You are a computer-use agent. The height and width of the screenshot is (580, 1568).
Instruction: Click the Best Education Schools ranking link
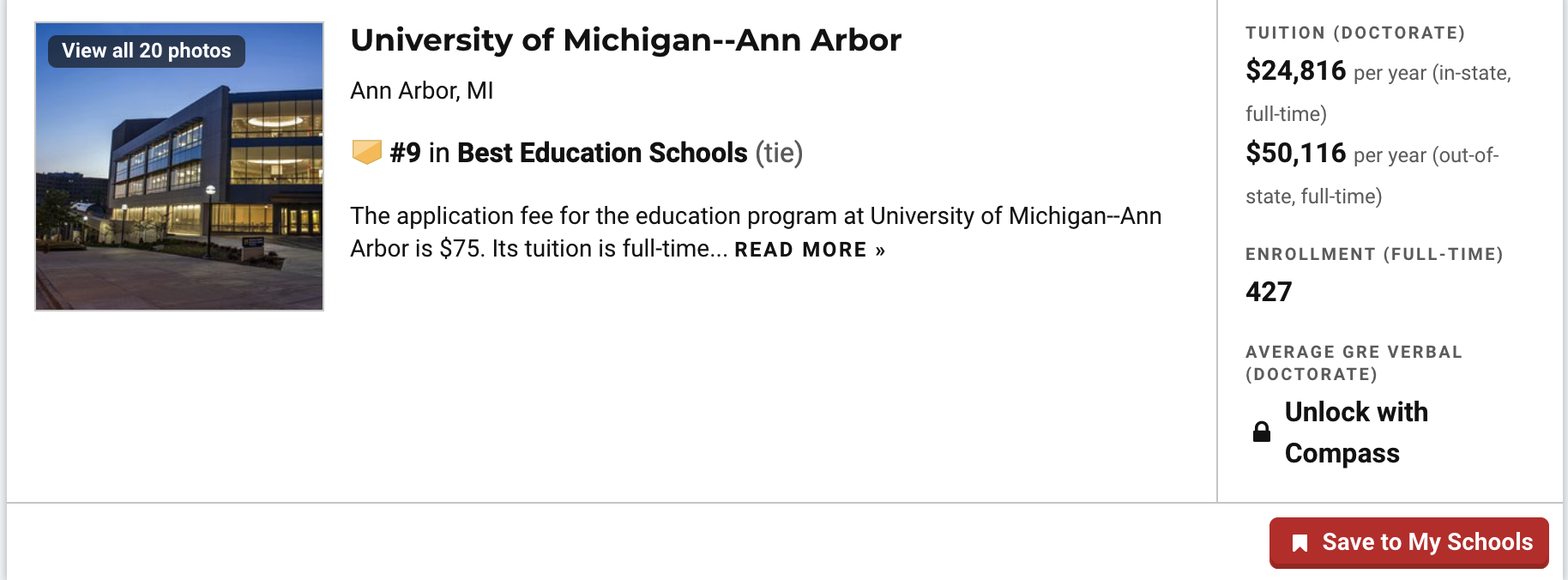click(602, 153)
